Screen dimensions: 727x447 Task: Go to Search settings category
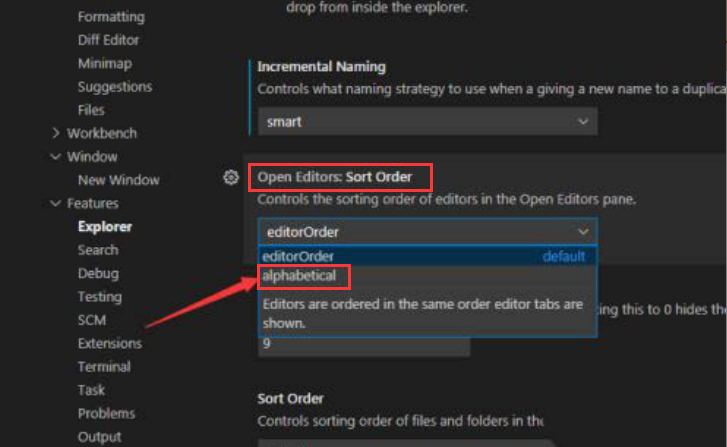(x=98, y=250)
